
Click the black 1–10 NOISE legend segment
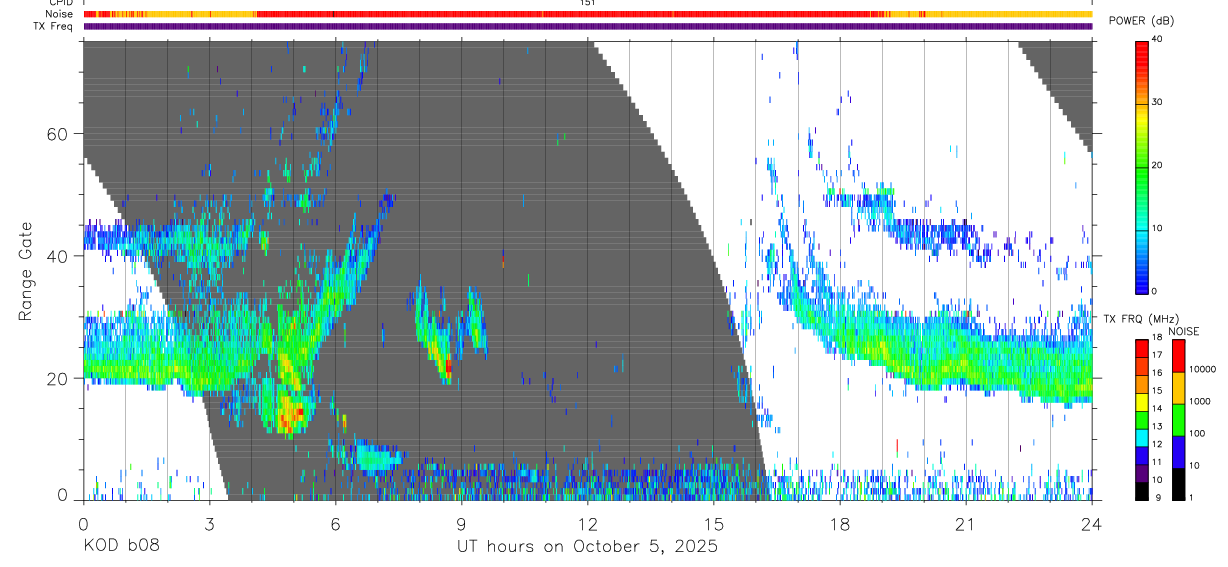1178,484
